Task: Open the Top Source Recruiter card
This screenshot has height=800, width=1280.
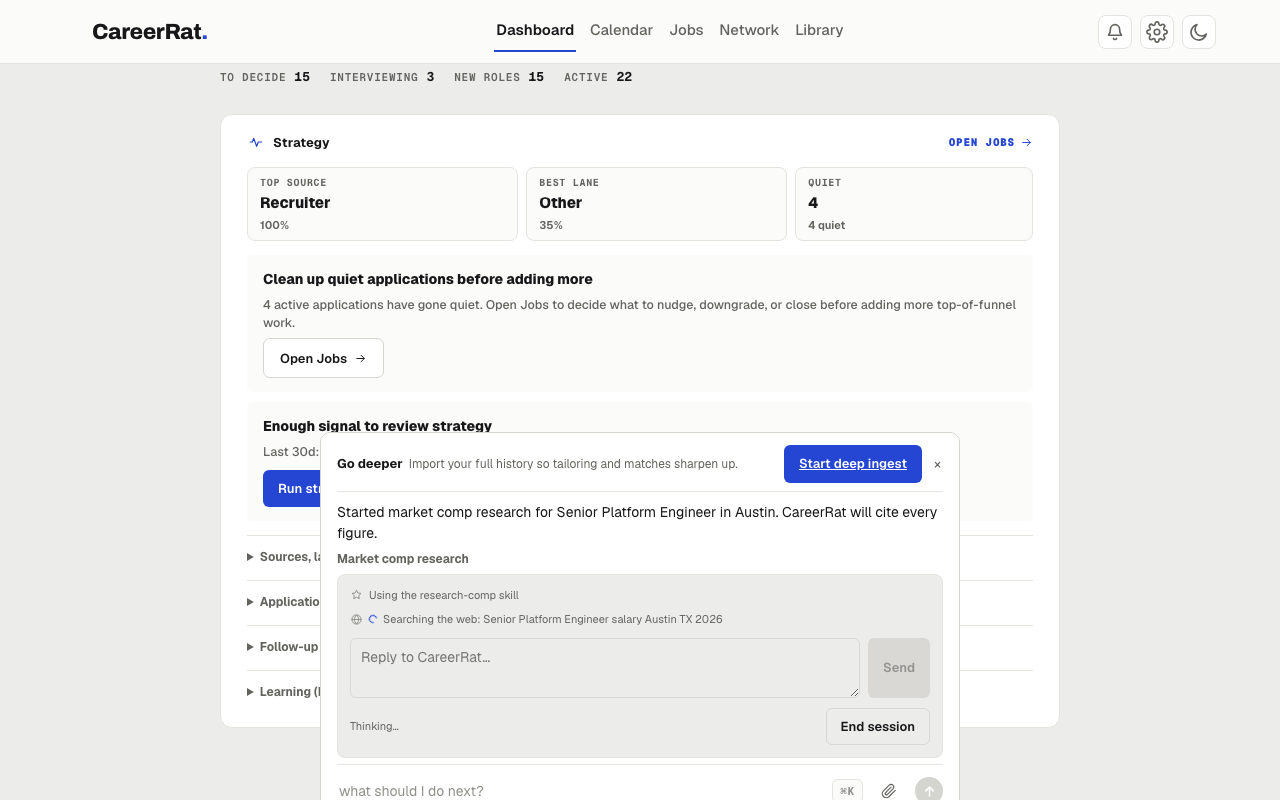Action: click(382, 204)
